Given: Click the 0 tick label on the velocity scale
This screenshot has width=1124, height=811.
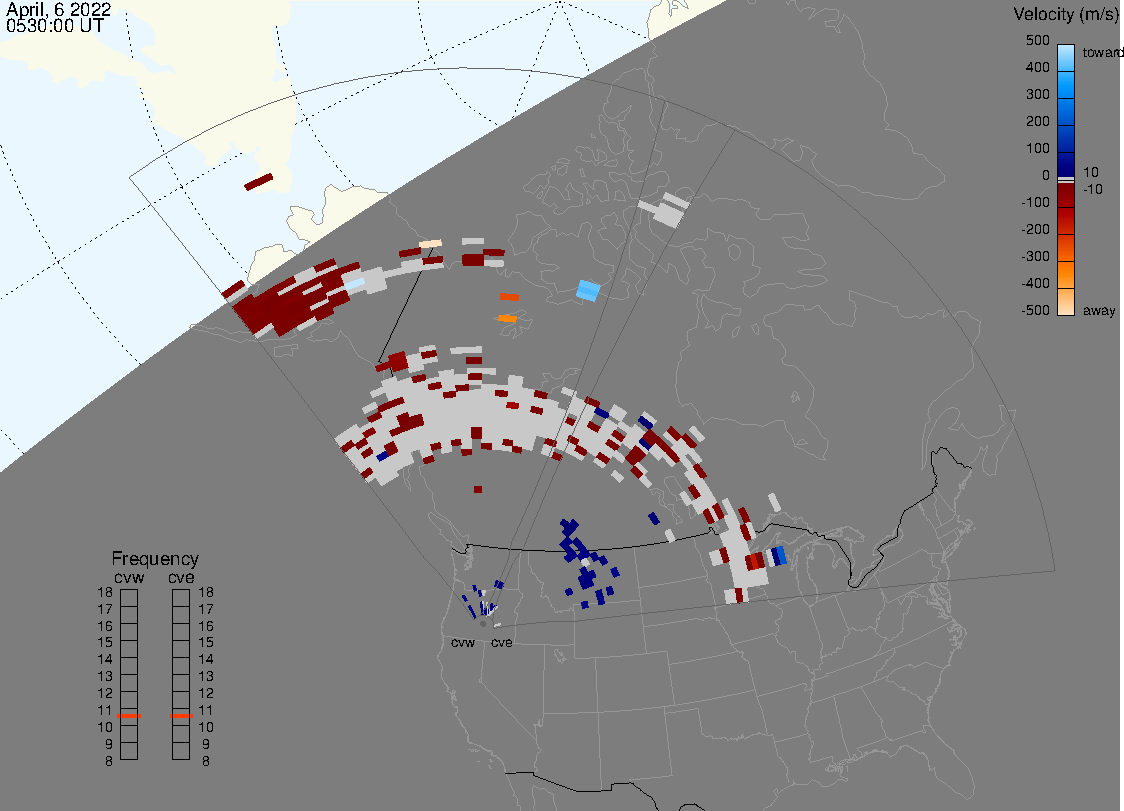Looking at the screenshot, I should (x=1046, y=175).
